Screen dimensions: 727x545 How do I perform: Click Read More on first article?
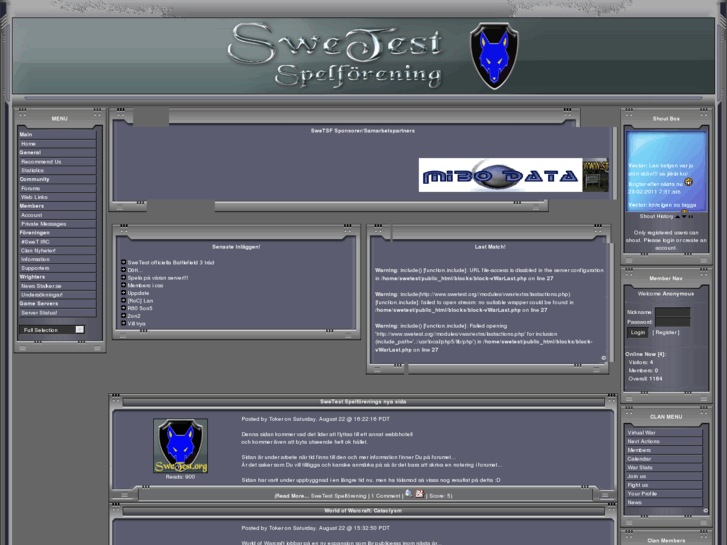pos(291,496)
